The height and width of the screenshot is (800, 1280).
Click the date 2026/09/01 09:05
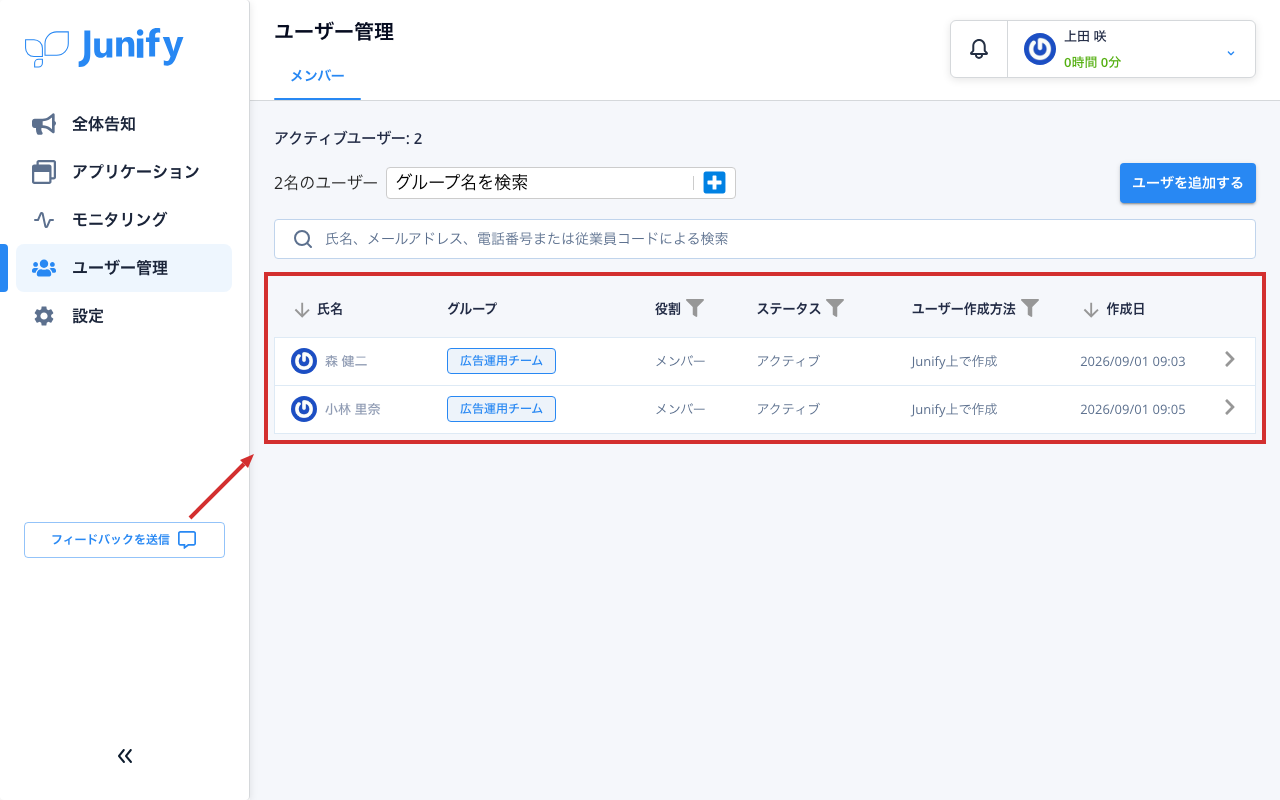(1133, 409)
